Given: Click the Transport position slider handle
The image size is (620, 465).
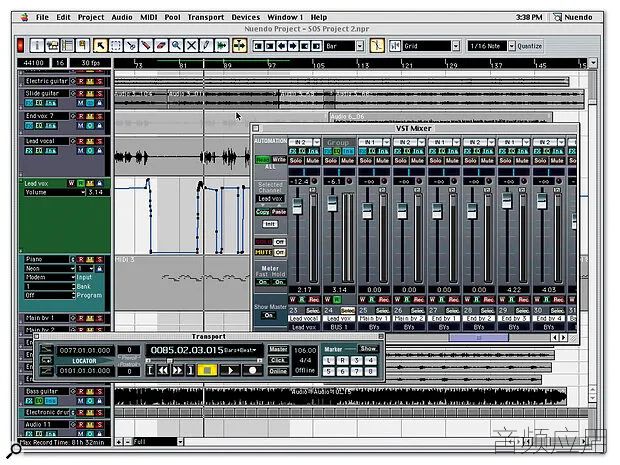Looking at the screenshot, I should tap(169, 361).
